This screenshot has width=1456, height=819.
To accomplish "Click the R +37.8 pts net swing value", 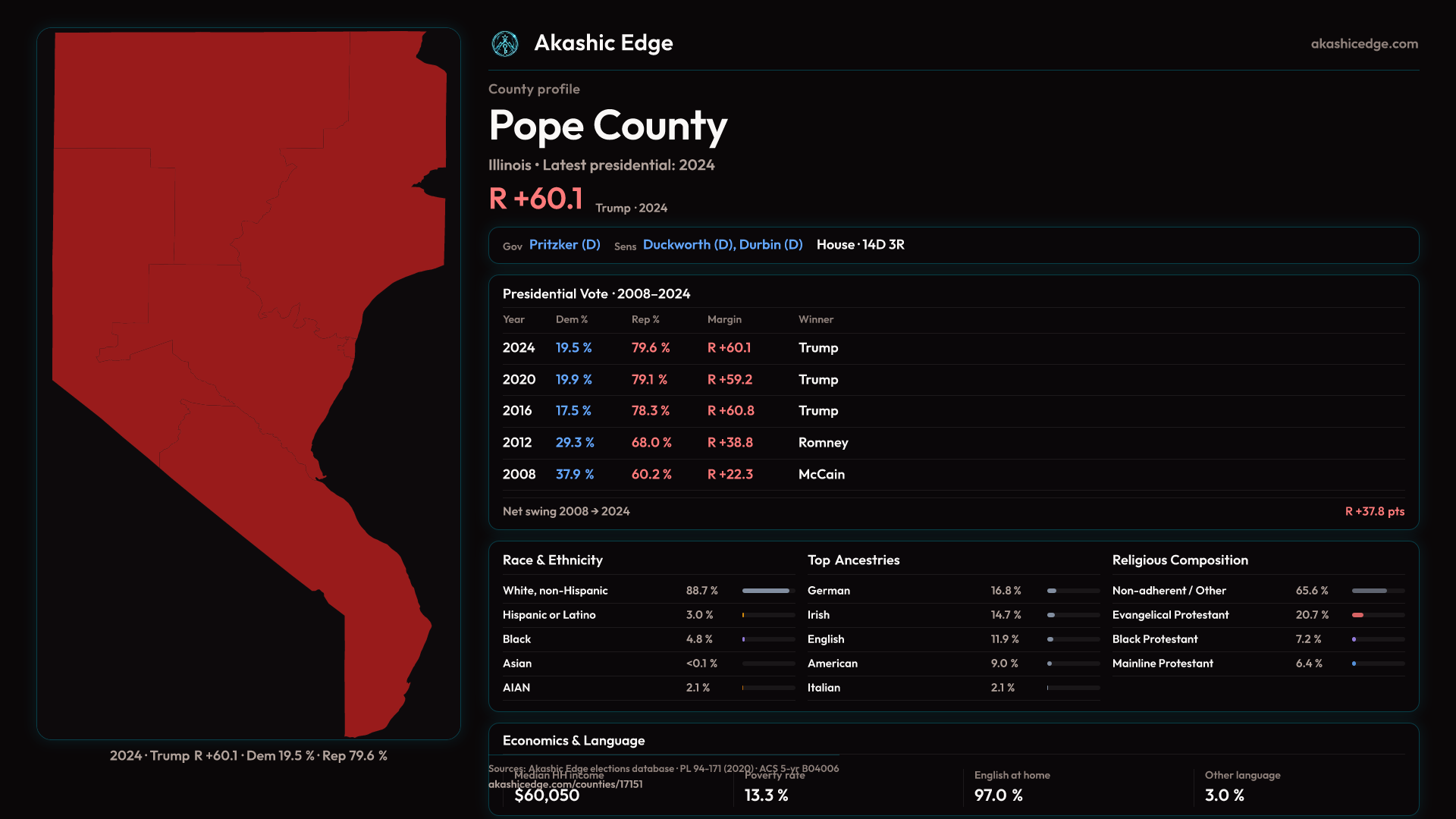I will 1374,512.
